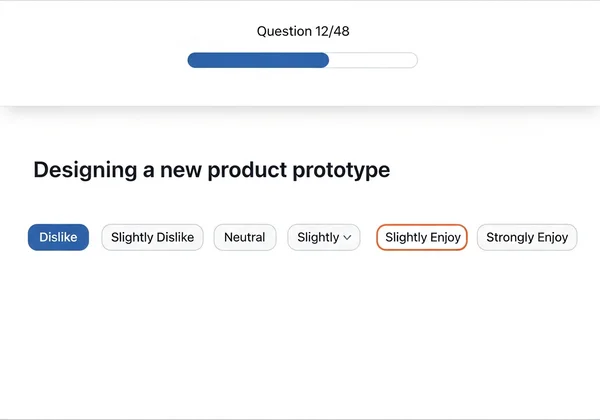Click the word Slightly in the dropdown
The height and width of the screenshot is (420, 600).
coord(318,237)
